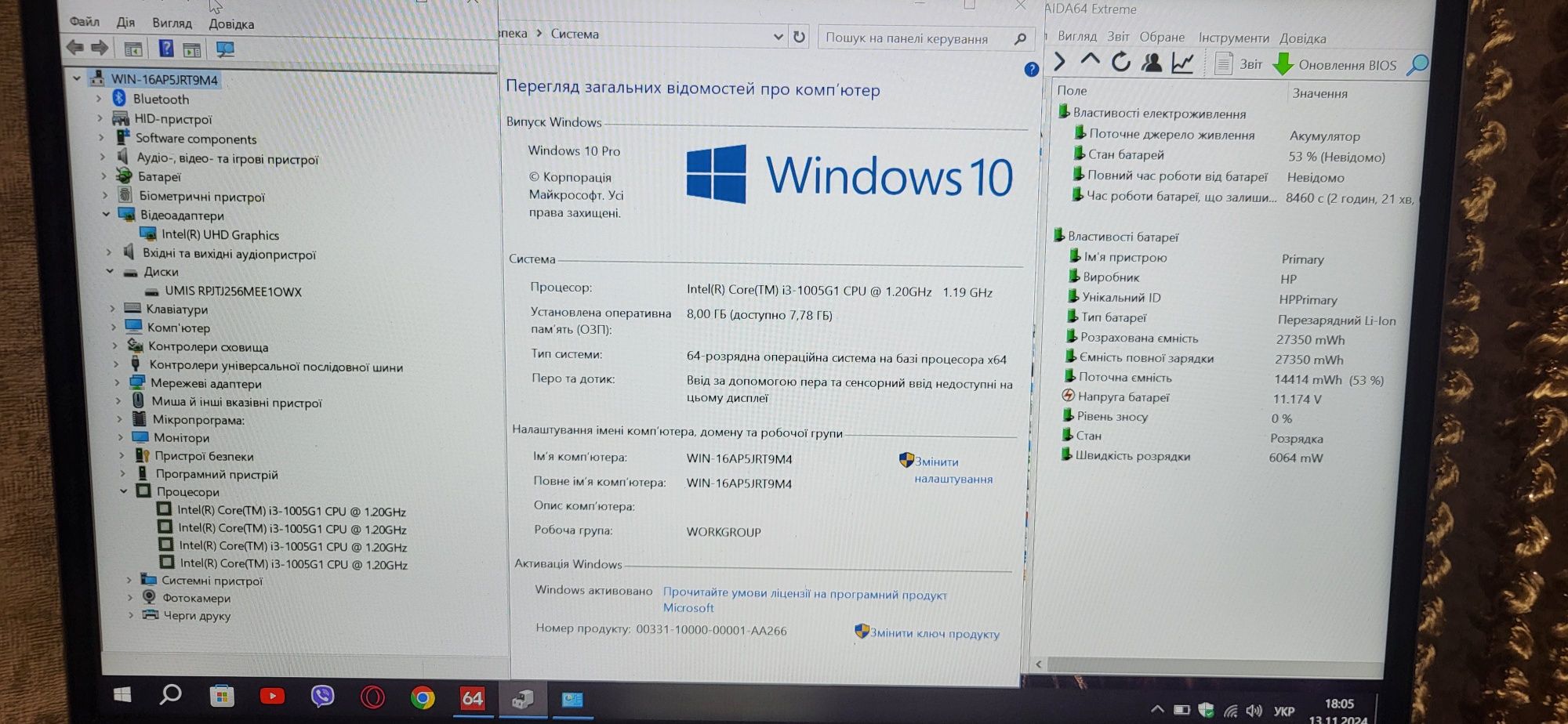Open the Обране menu in AIDA64
This screenshot has width=1568, height=724.
[1162, 37]
